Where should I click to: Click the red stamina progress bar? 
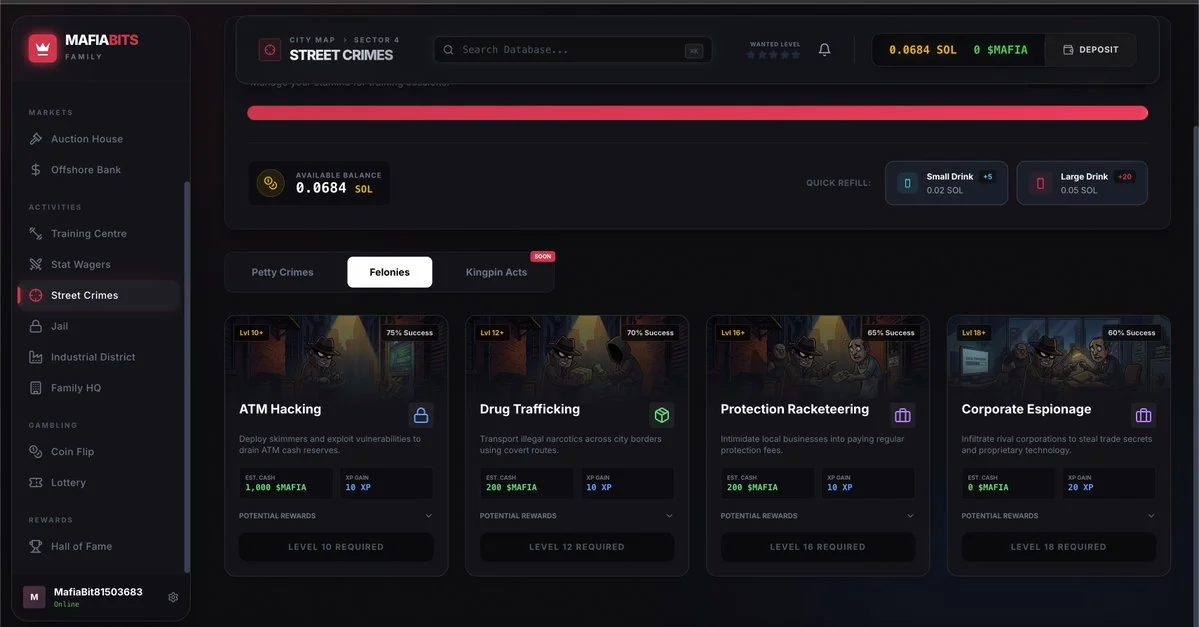click(697, 113)
